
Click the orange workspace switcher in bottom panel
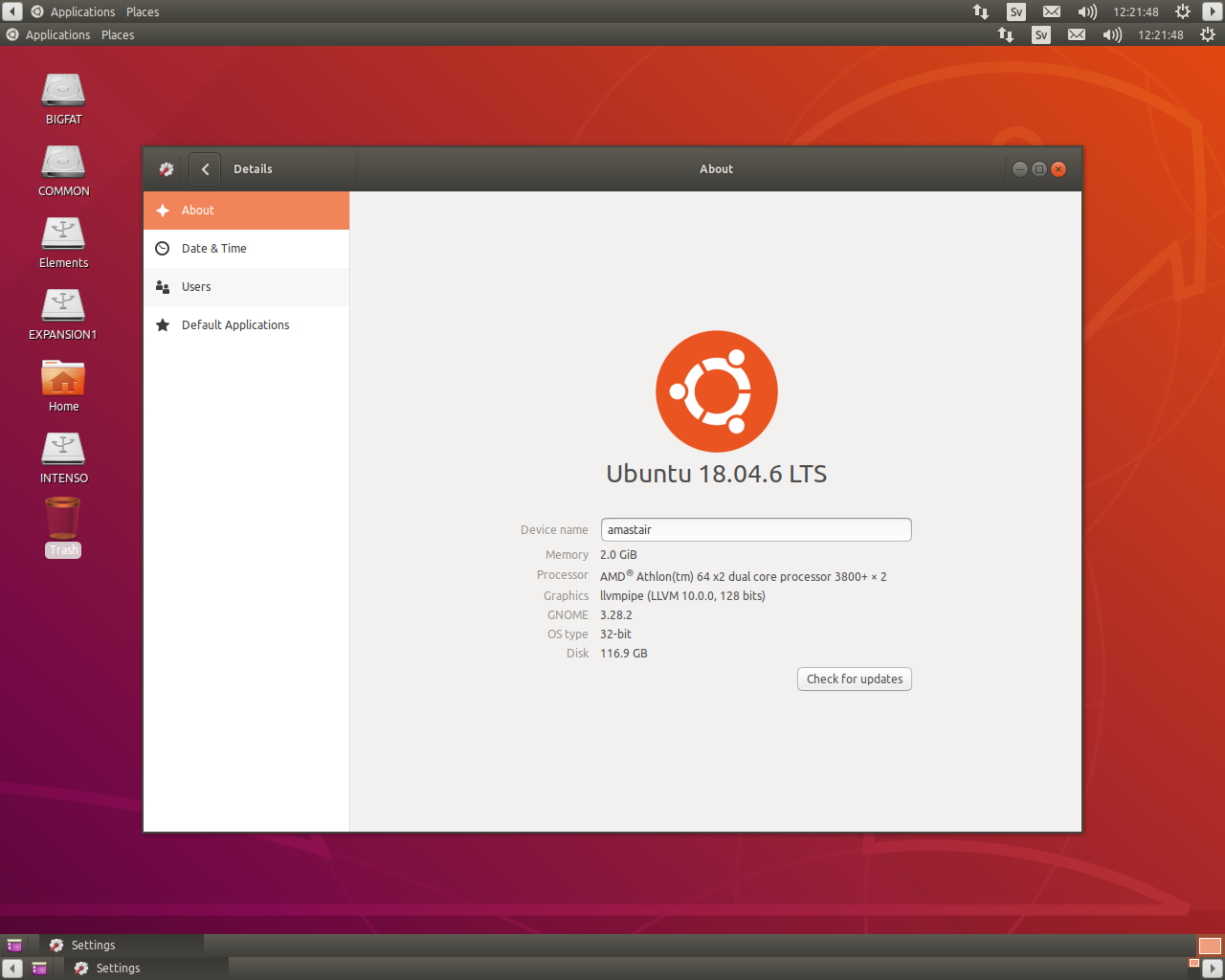coord(1210,946)
